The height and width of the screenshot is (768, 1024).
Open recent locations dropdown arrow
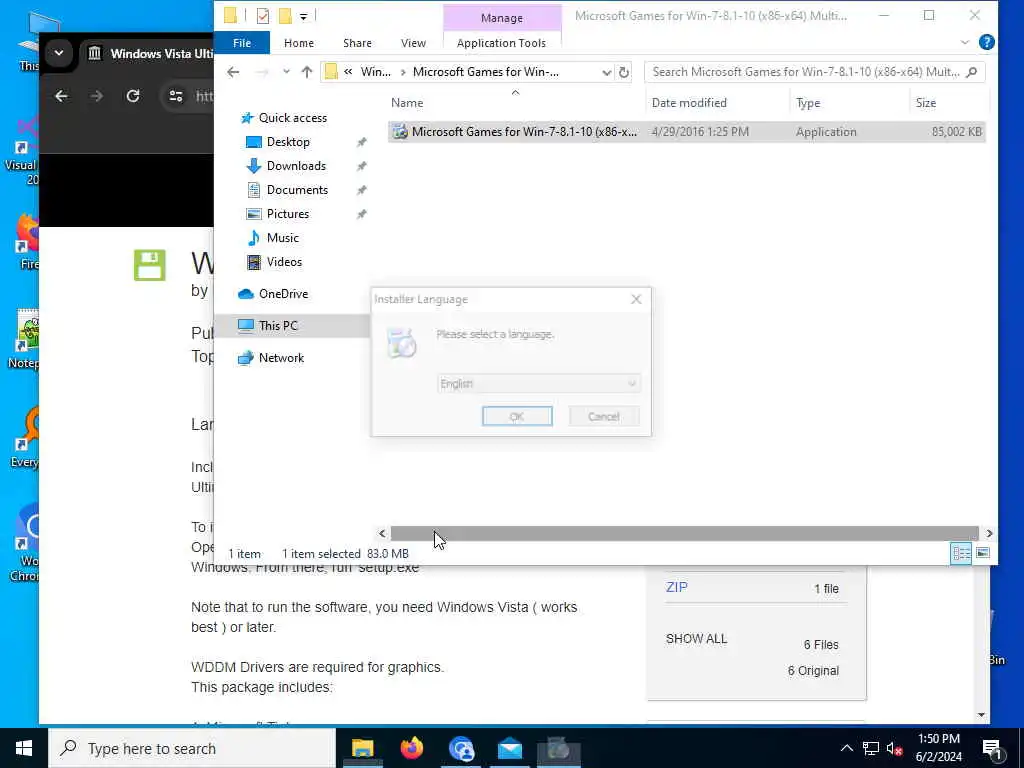pos(286,72)
